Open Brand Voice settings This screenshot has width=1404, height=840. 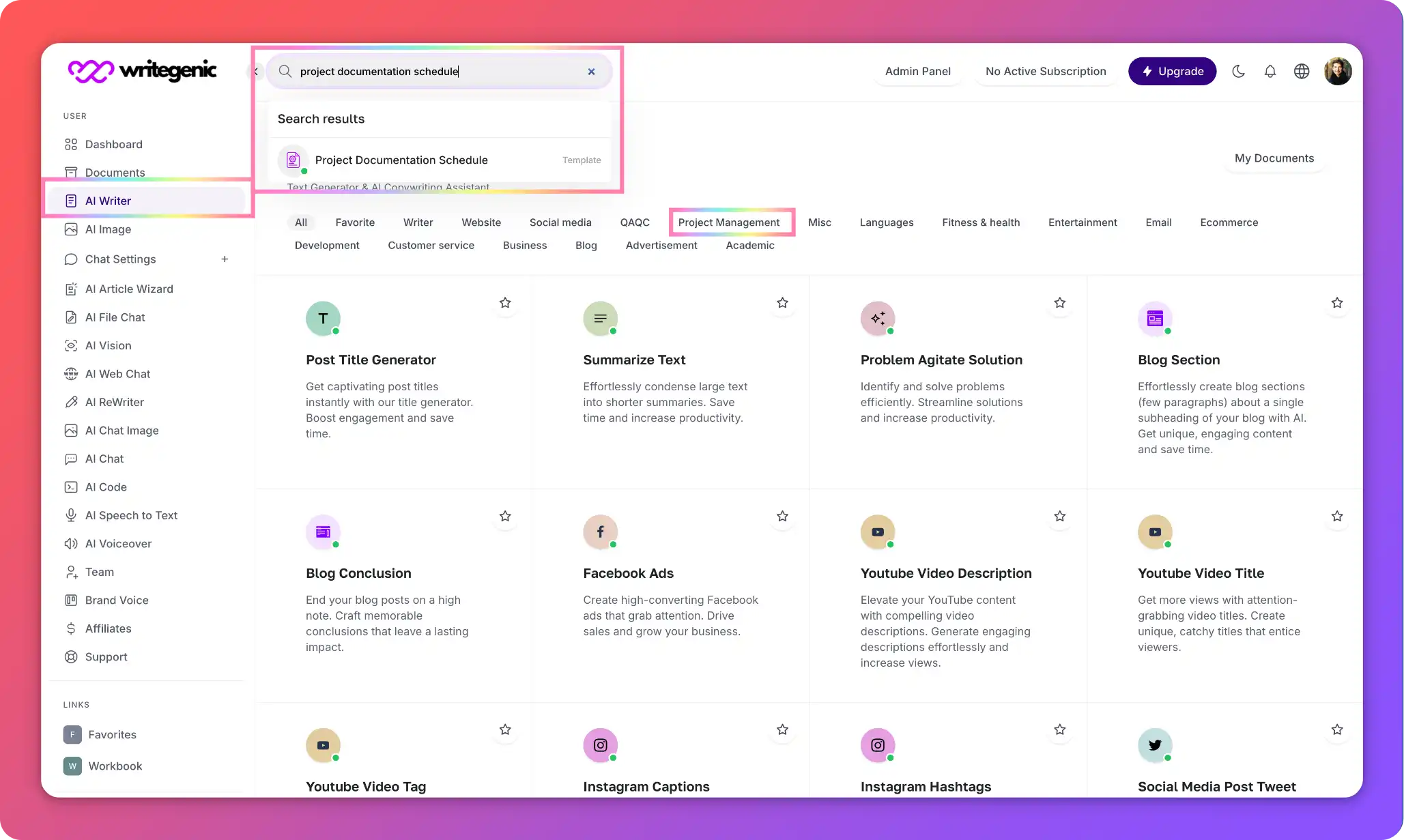coord(116,599)
